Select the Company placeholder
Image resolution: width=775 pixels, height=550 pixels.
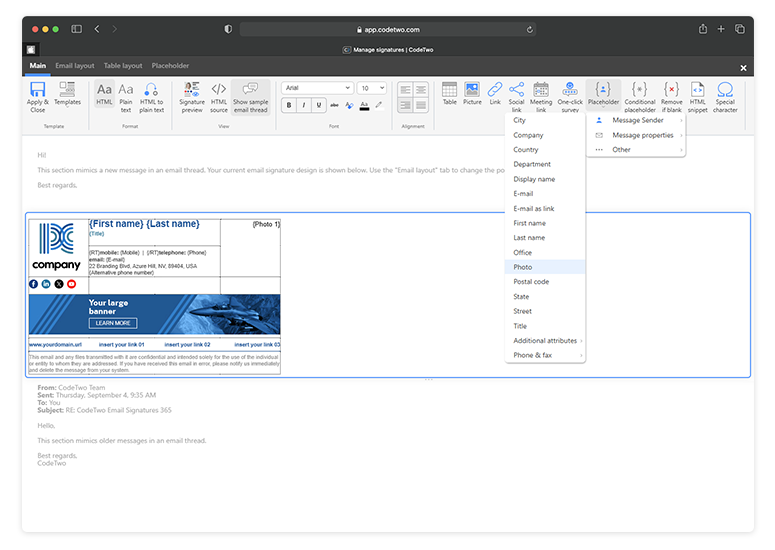tap(545, 135)
